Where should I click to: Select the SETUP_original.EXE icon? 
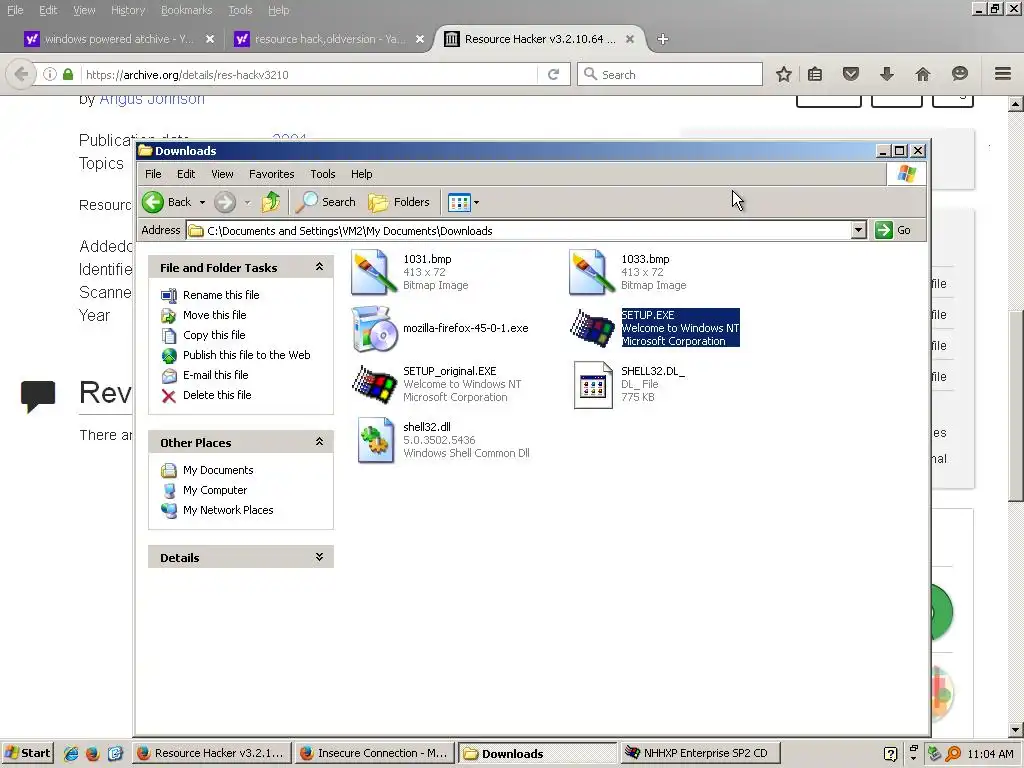pyautogui.click(x=374, y=384)
